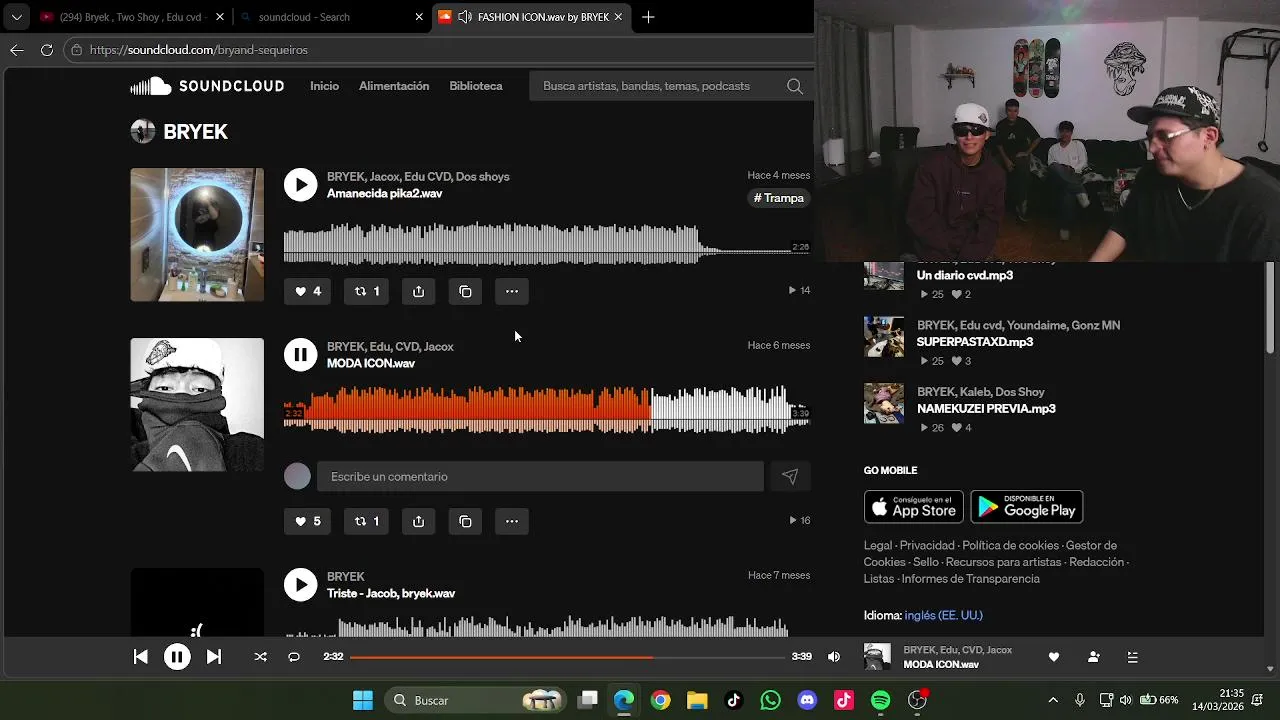The image size is (1280, 720).
Task: Open a new browser tab
Action: [x=648, y=17]
